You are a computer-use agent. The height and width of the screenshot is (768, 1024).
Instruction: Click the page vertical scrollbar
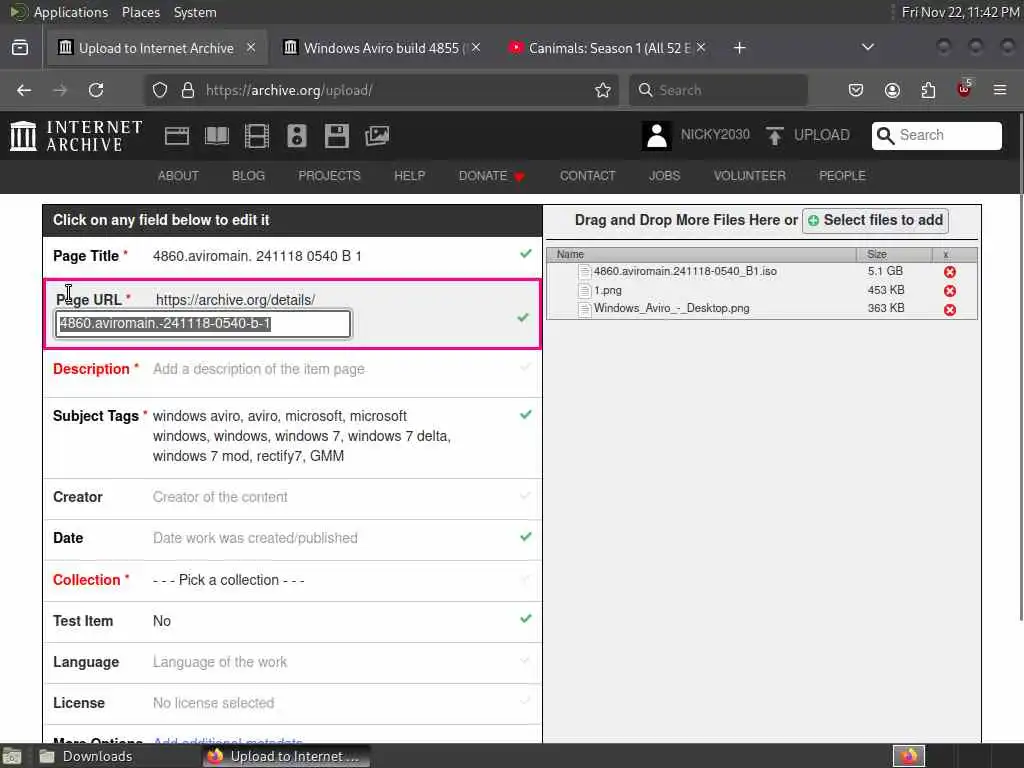(x=1021, y=366)
